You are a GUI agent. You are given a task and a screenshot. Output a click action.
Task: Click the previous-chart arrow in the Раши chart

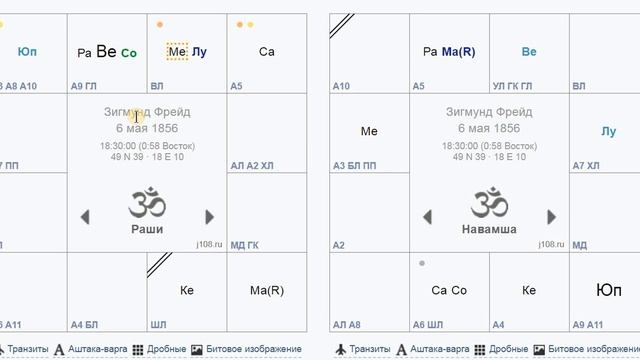pos(85,217)
